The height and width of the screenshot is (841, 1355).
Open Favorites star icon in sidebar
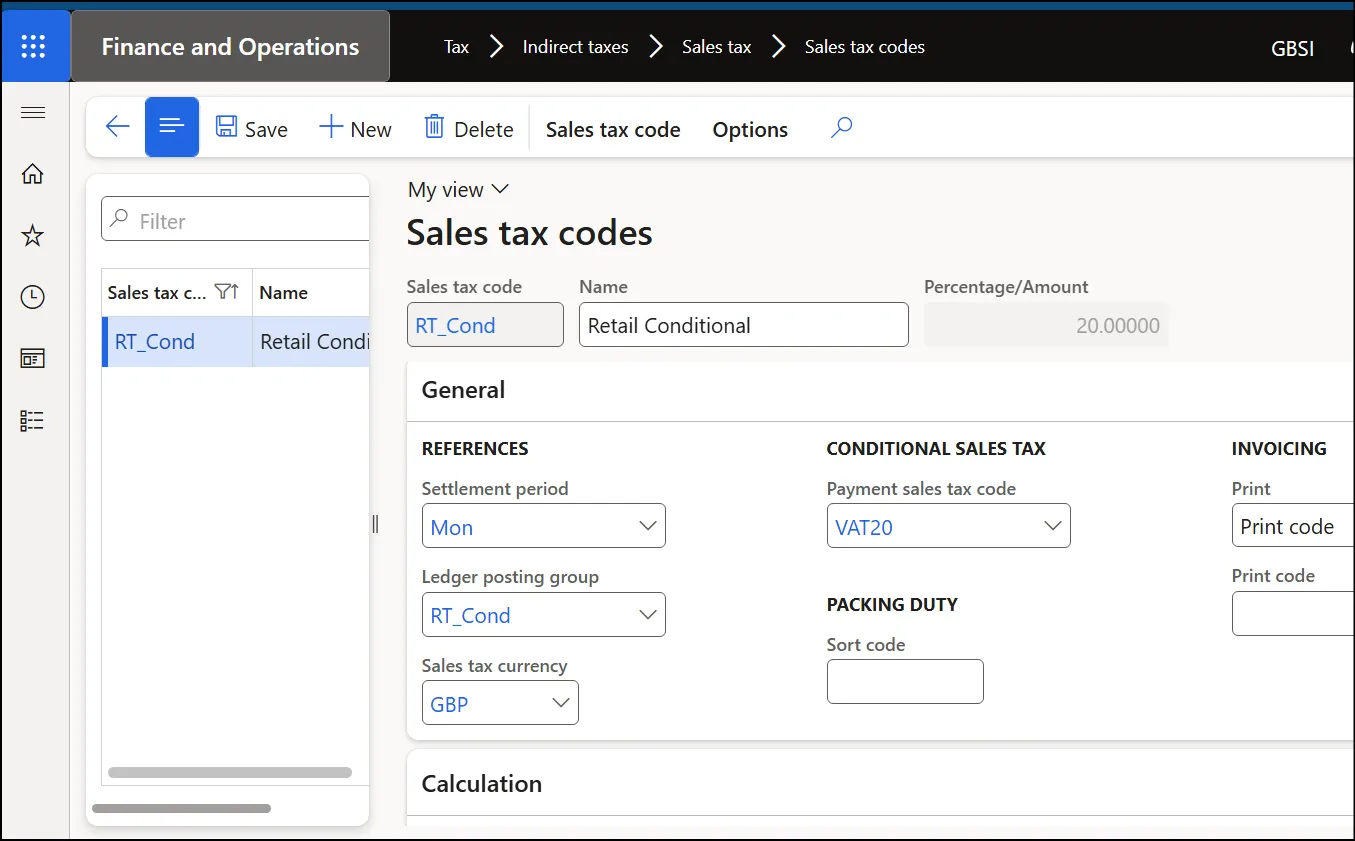pyautogui.click(x=33, y=236)
